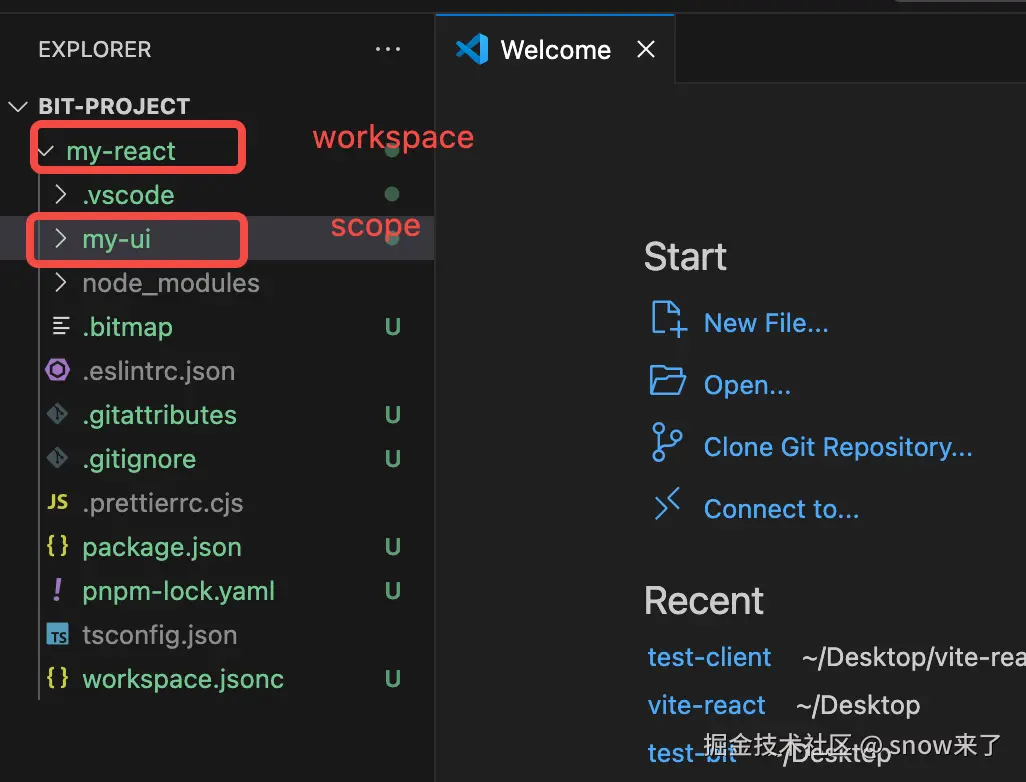
Task: Open the Explorer more actions ellipsis
Action: coord(387,49)
